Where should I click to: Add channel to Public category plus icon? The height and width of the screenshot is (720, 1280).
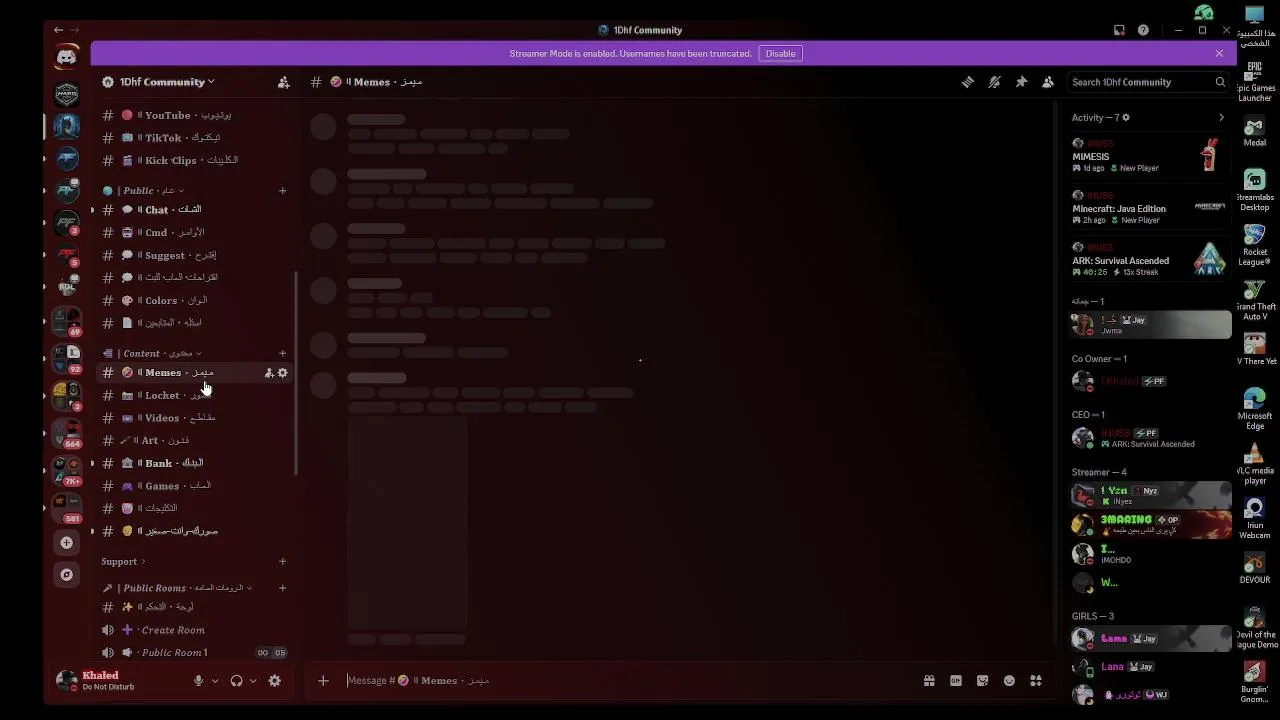pyautogui.click(x=283, y=190)
